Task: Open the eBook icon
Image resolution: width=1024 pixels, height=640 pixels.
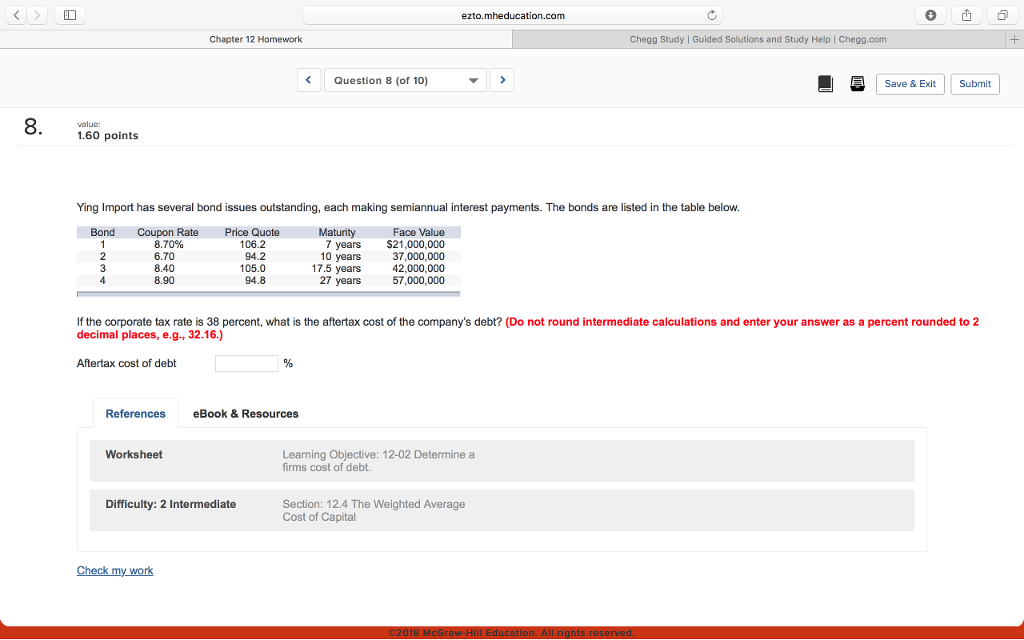Action: coord(825,84)
